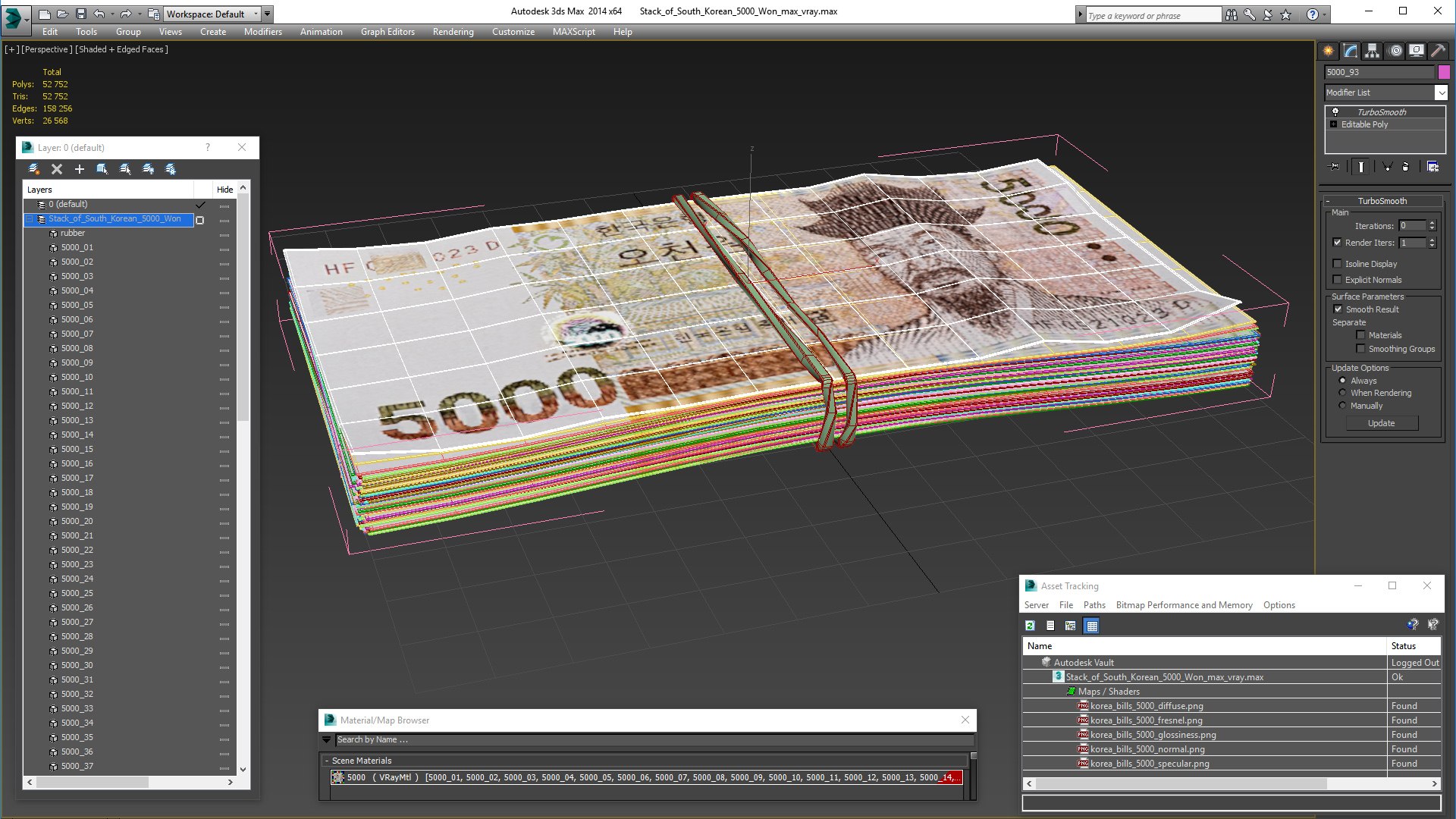
Task: Select the rubber object in layer list
Action: [73, 233]
